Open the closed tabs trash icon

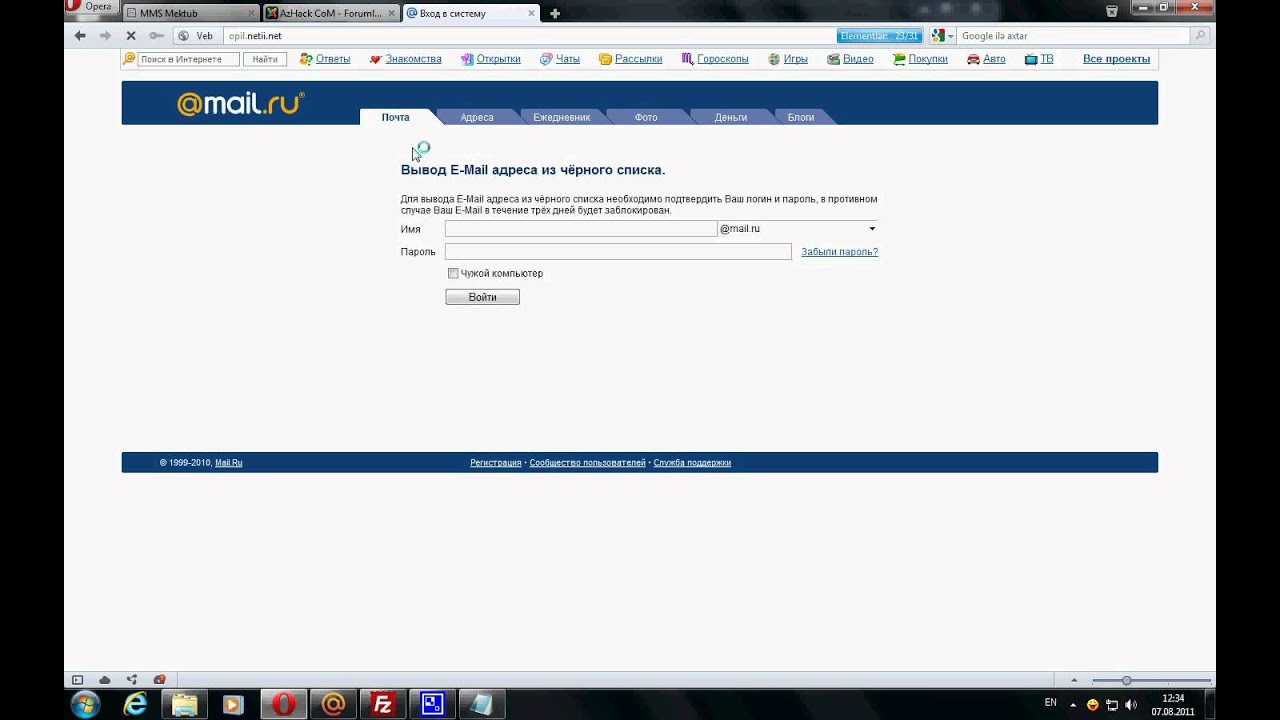1112,11
